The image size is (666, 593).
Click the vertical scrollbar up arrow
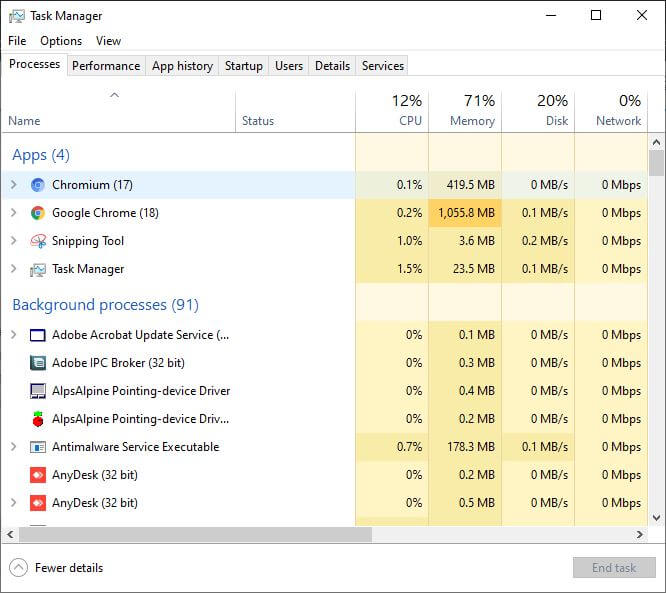pyautogui.click(x=656, y=142)
